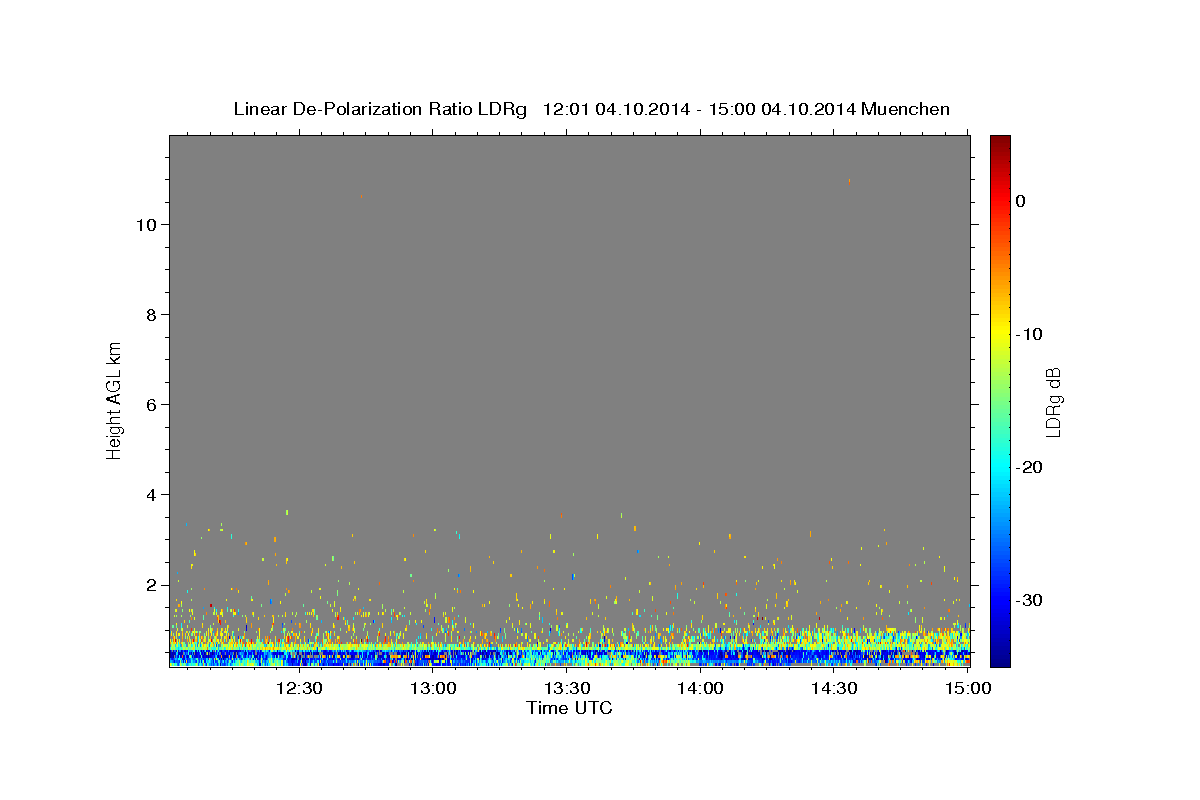
Task: Click the plot title text
Action: pyautogui.click(x=592, y=109)
